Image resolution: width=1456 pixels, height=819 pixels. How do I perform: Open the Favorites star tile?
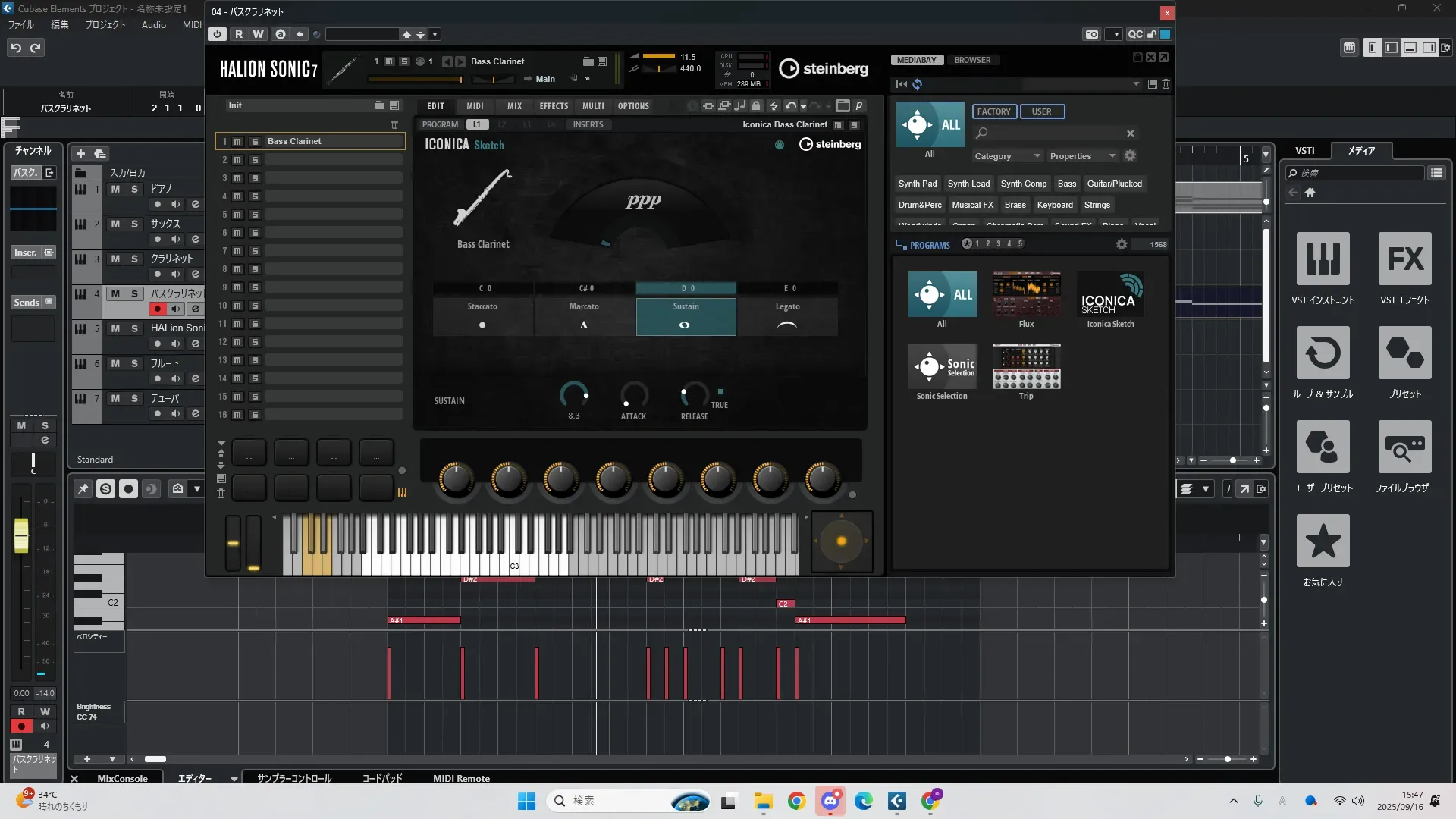tap(1323, 541)
